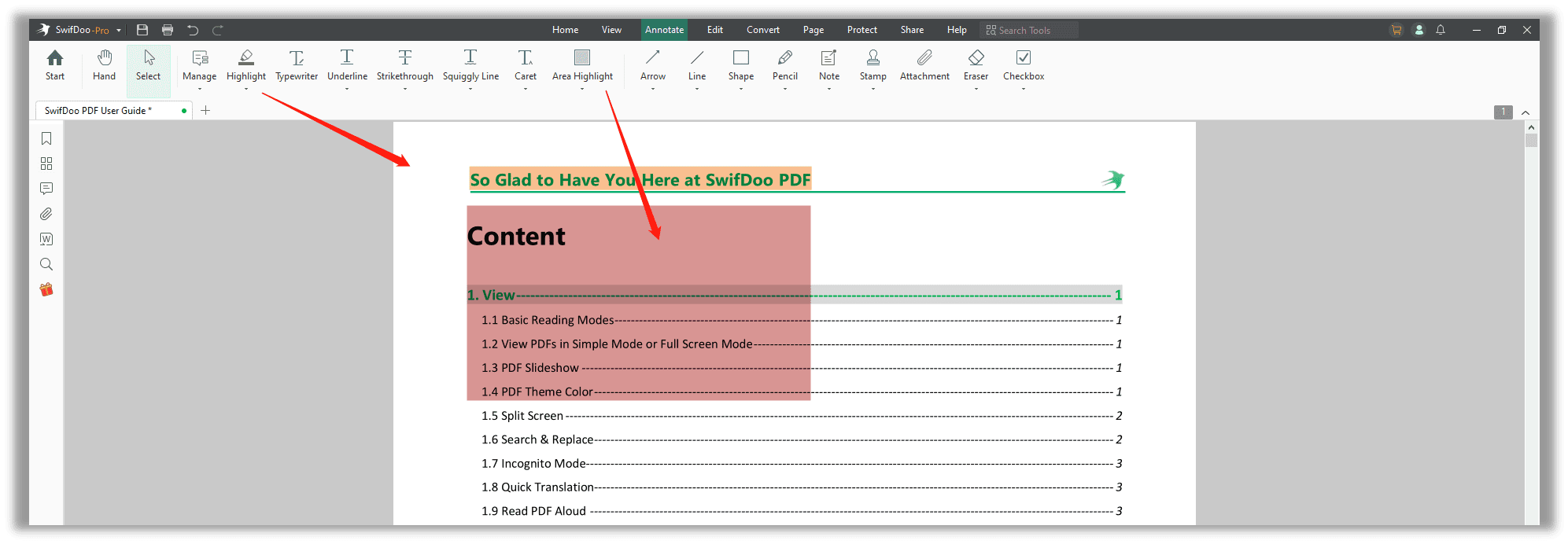Redo the last undone action
This screenshot has height=544, width=1568.
pos(218,30)
